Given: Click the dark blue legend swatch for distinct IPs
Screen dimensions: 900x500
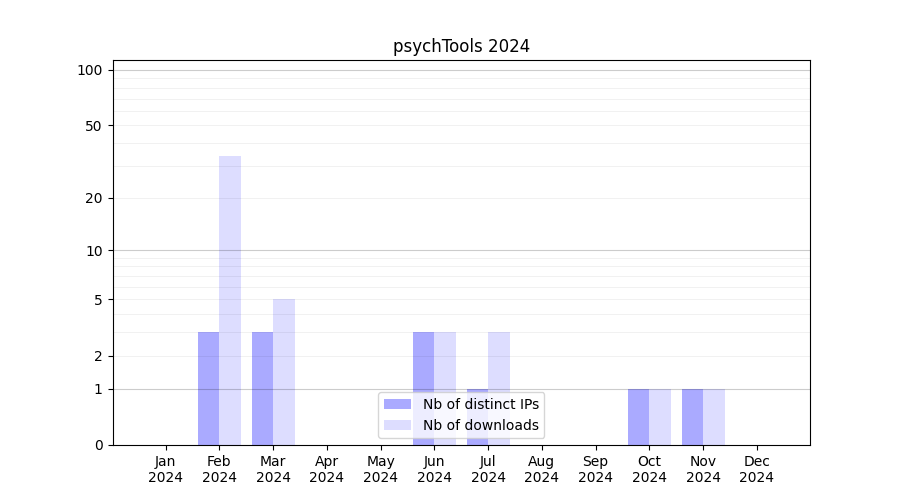Looking at the screenshot, I should pos(397,404).
